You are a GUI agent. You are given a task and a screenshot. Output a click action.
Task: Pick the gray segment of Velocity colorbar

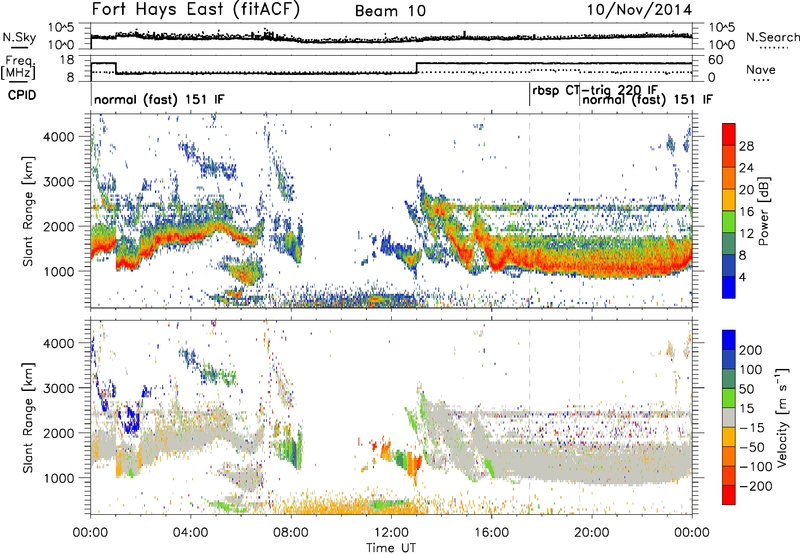click(x=729, y=418)
